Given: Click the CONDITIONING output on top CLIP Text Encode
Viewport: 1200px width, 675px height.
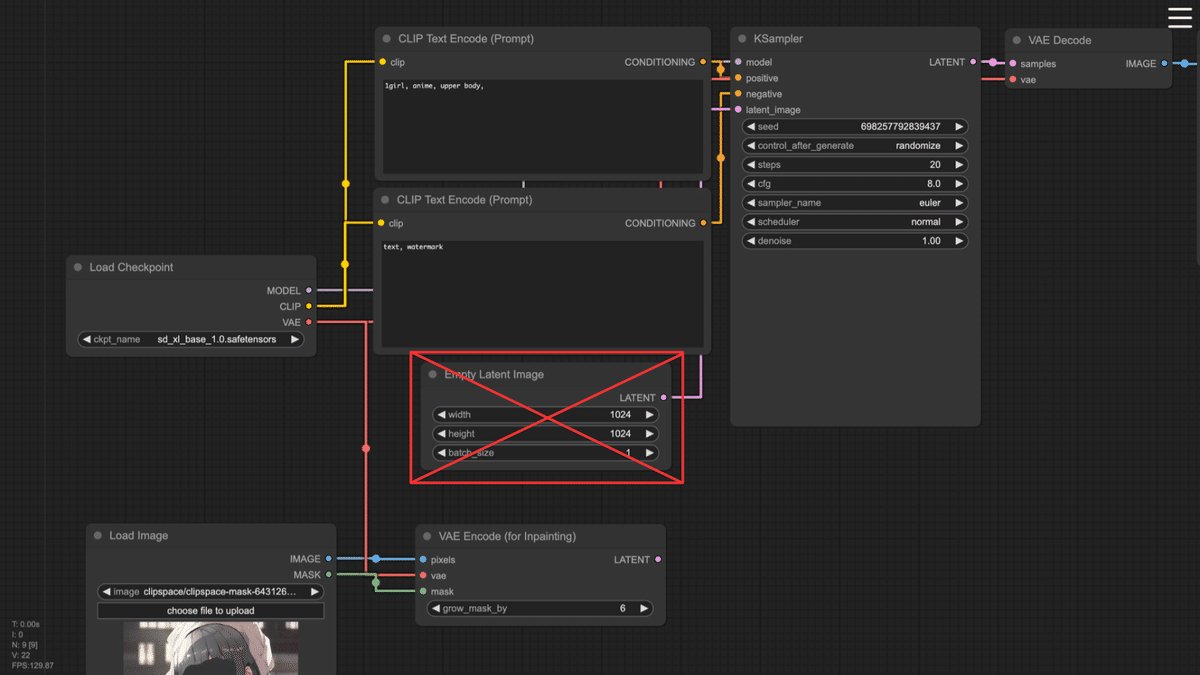Looking at the screenshot, I should point(705,62).
